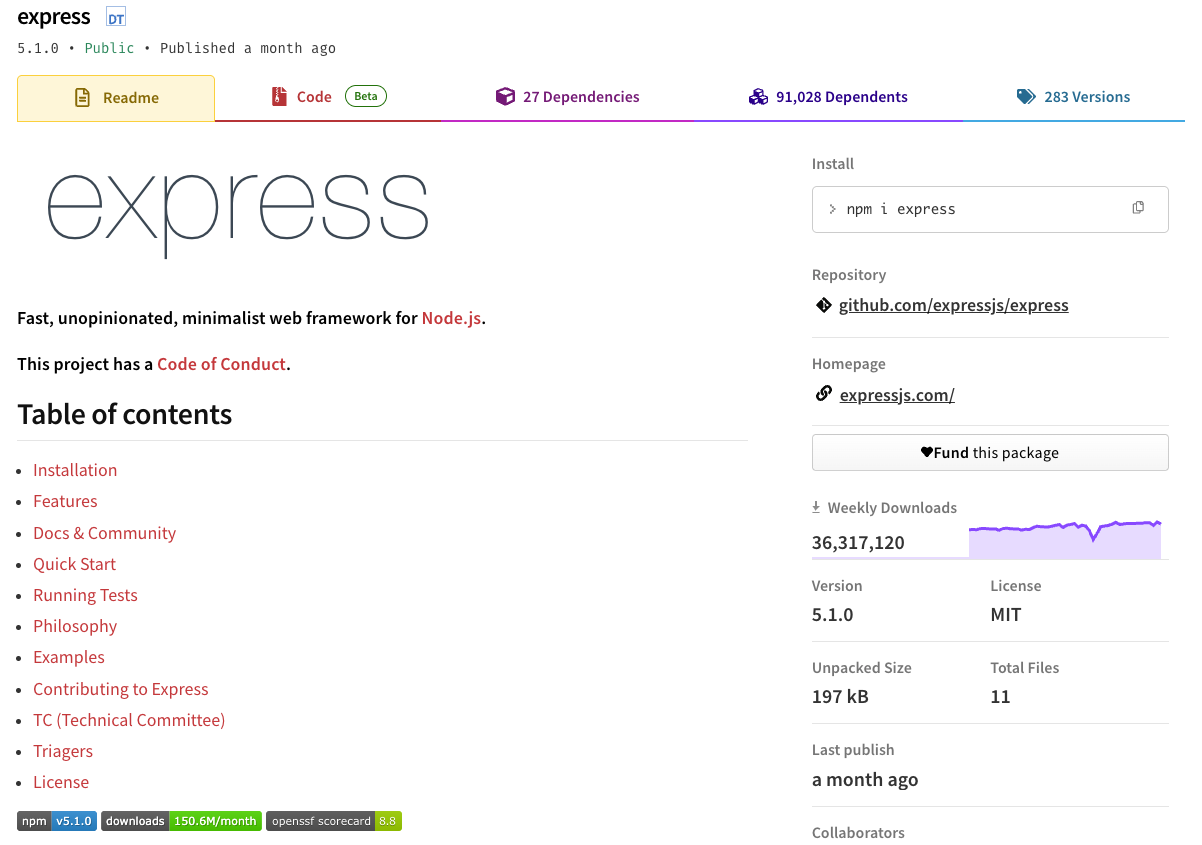1202x845 pixels.
Task: Open the 27 Dependencies tab
Action: point(567,97)
